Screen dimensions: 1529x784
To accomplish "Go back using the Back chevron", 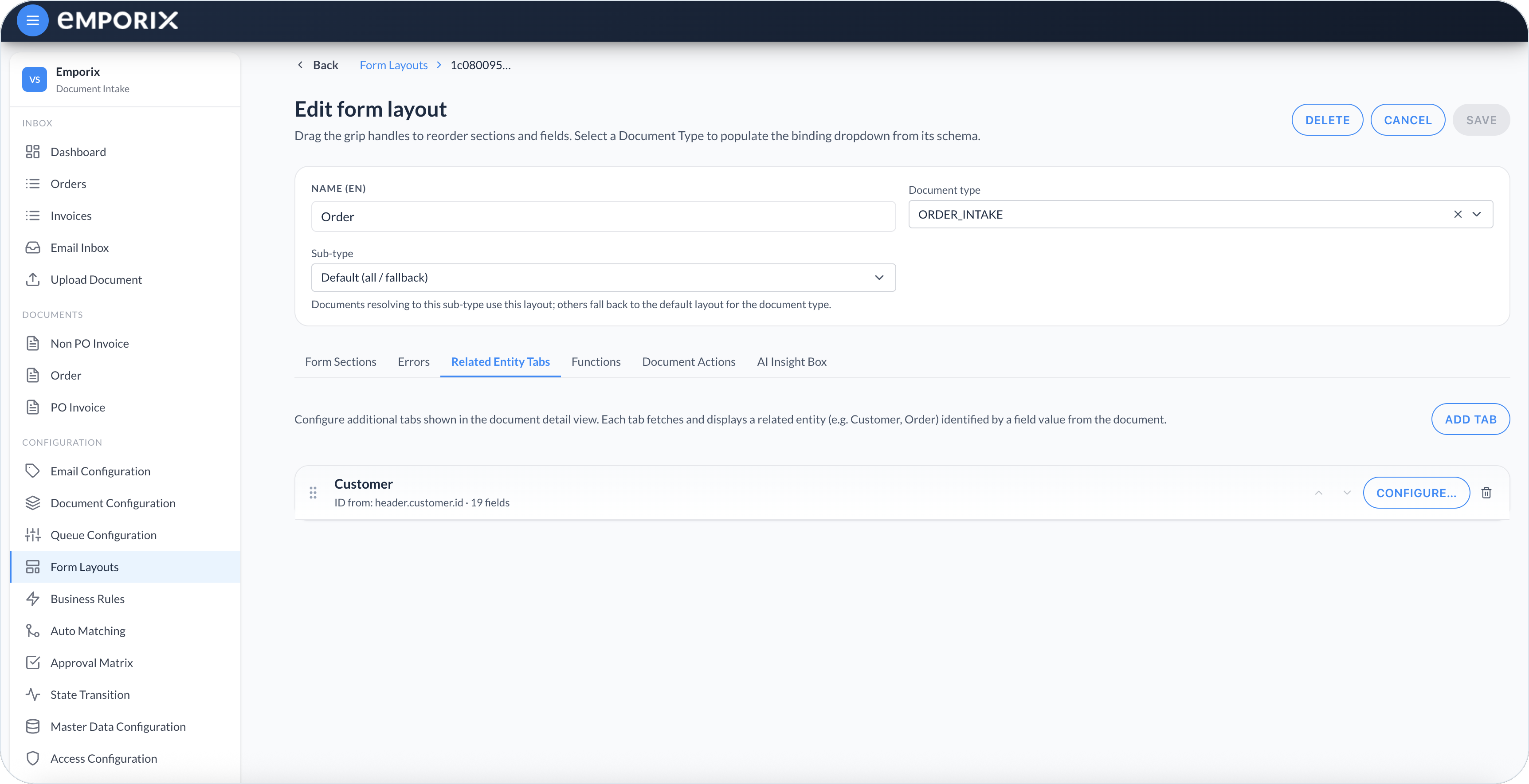I will click(300, 65).
